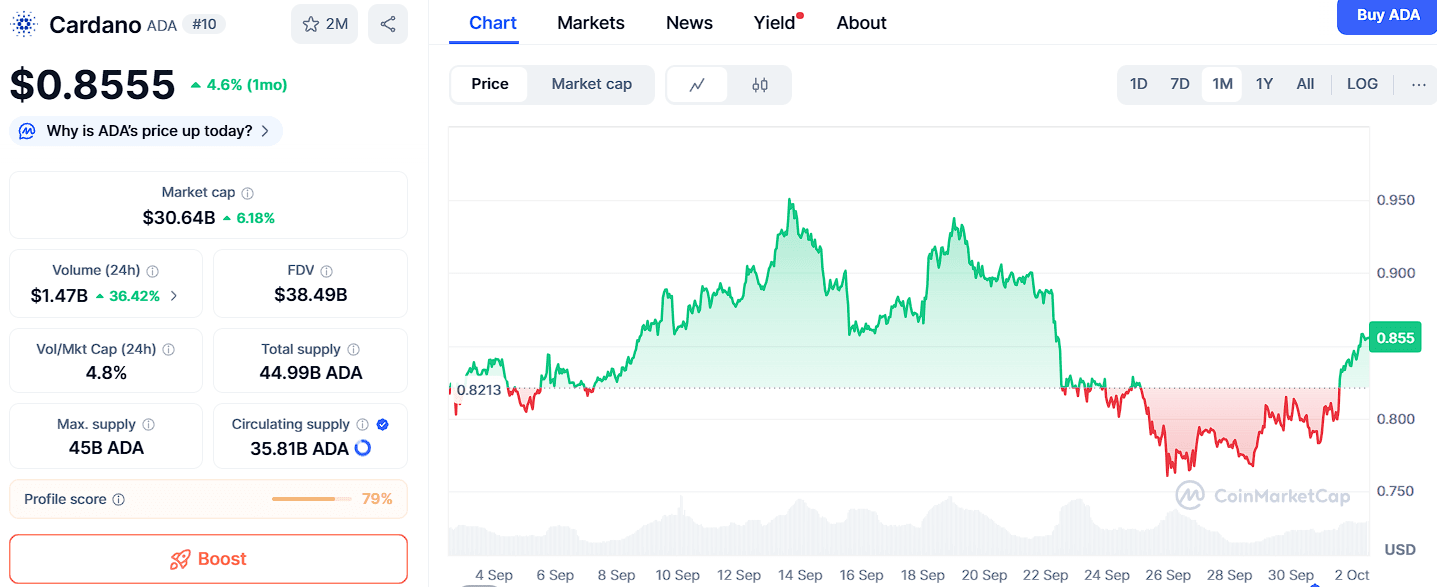Switch to line chart icon
1437x587 pixels.
pyautogui.click(x=698, y=85)
